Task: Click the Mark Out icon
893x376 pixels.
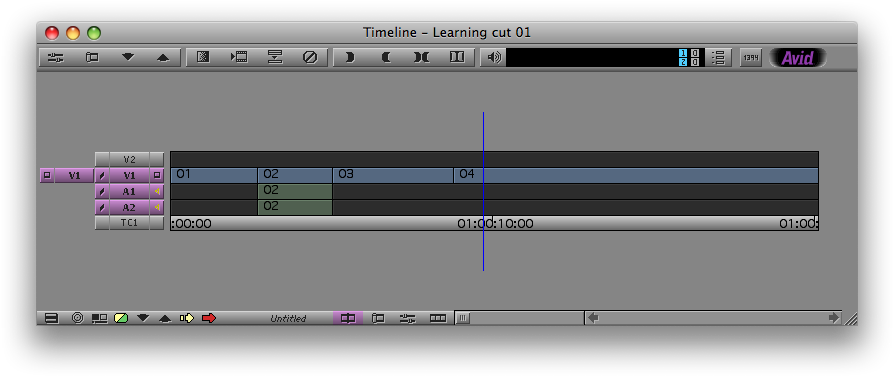Action: [386, 58]
